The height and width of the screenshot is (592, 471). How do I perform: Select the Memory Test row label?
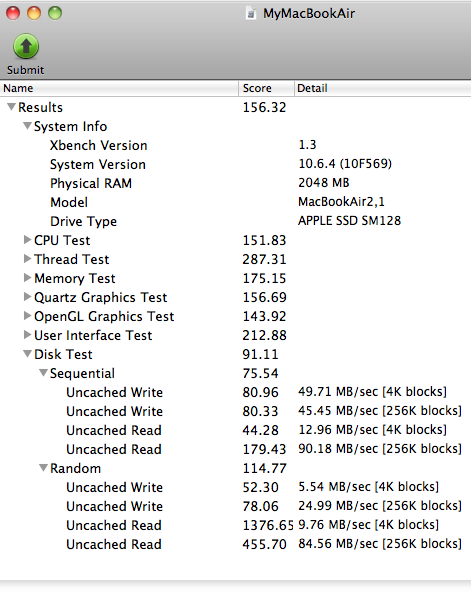click(75, 279)
